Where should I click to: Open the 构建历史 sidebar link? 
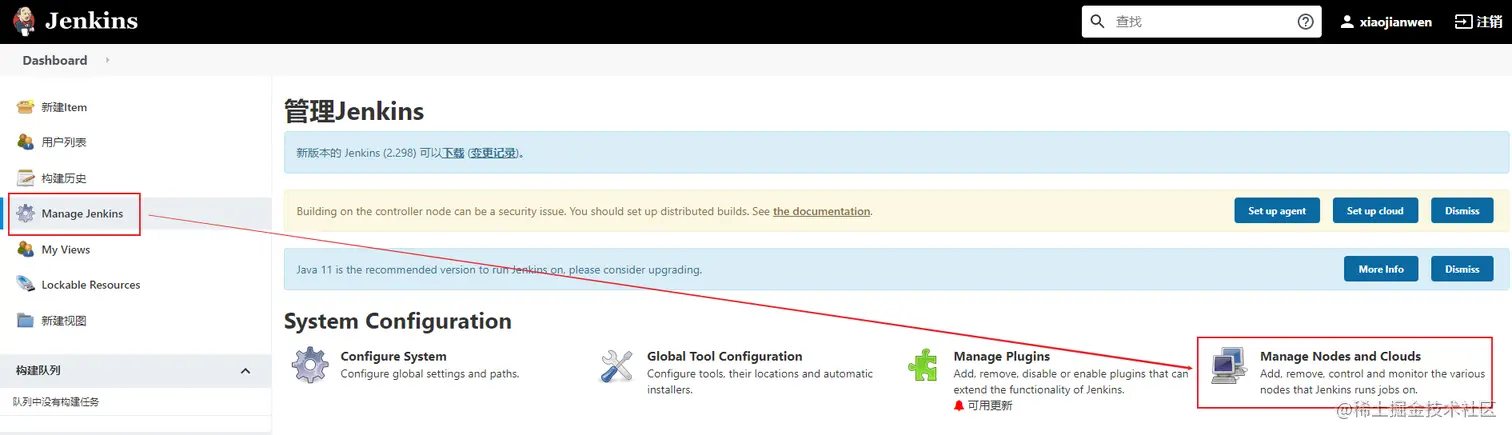[64, 178]
